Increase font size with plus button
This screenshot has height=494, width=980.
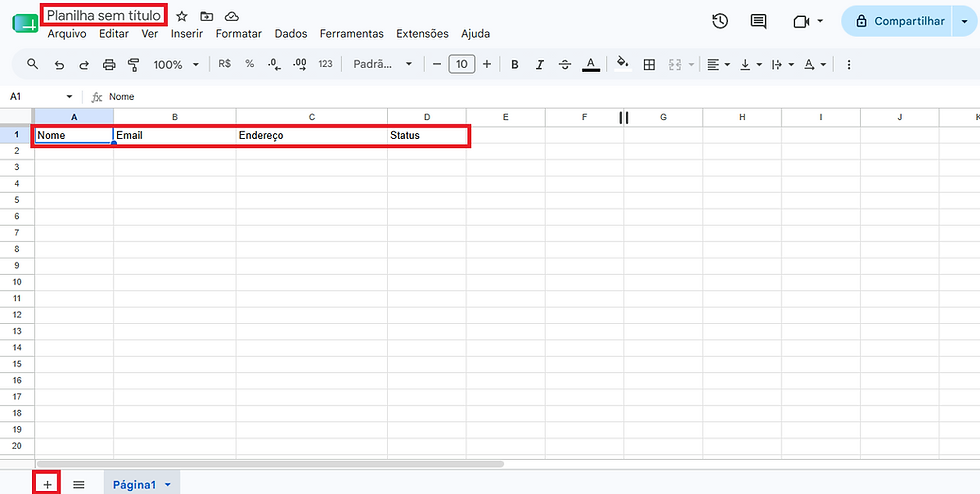point(487,64)
